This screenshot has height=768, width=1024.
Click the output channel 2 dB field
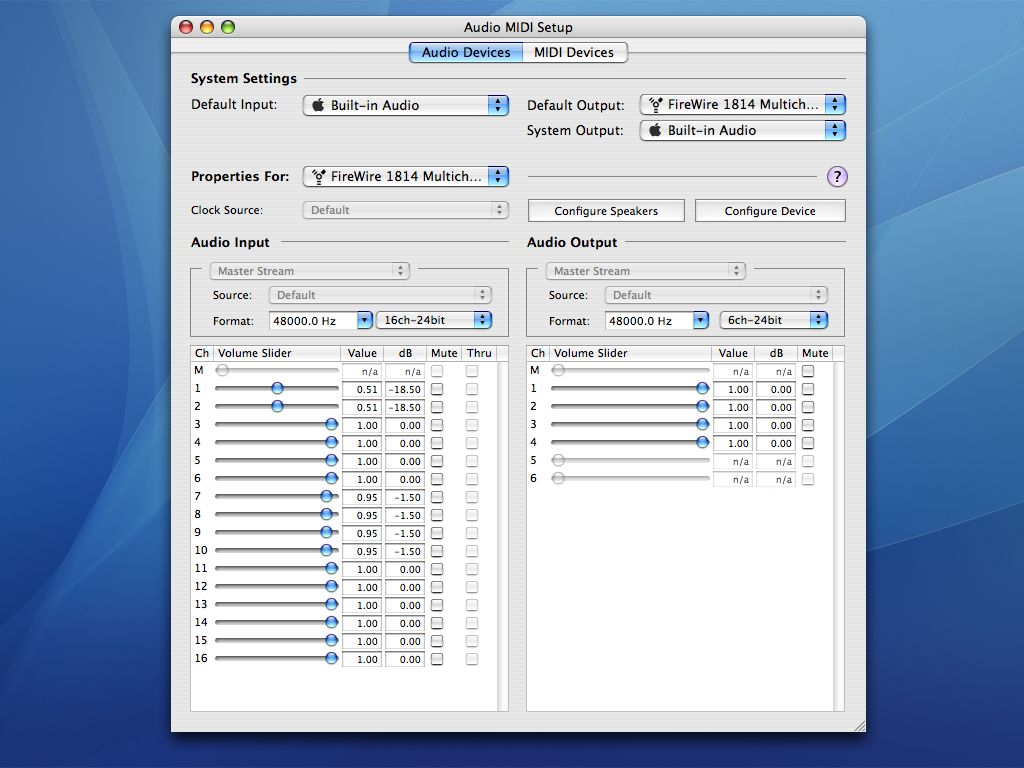pos(776,408)
